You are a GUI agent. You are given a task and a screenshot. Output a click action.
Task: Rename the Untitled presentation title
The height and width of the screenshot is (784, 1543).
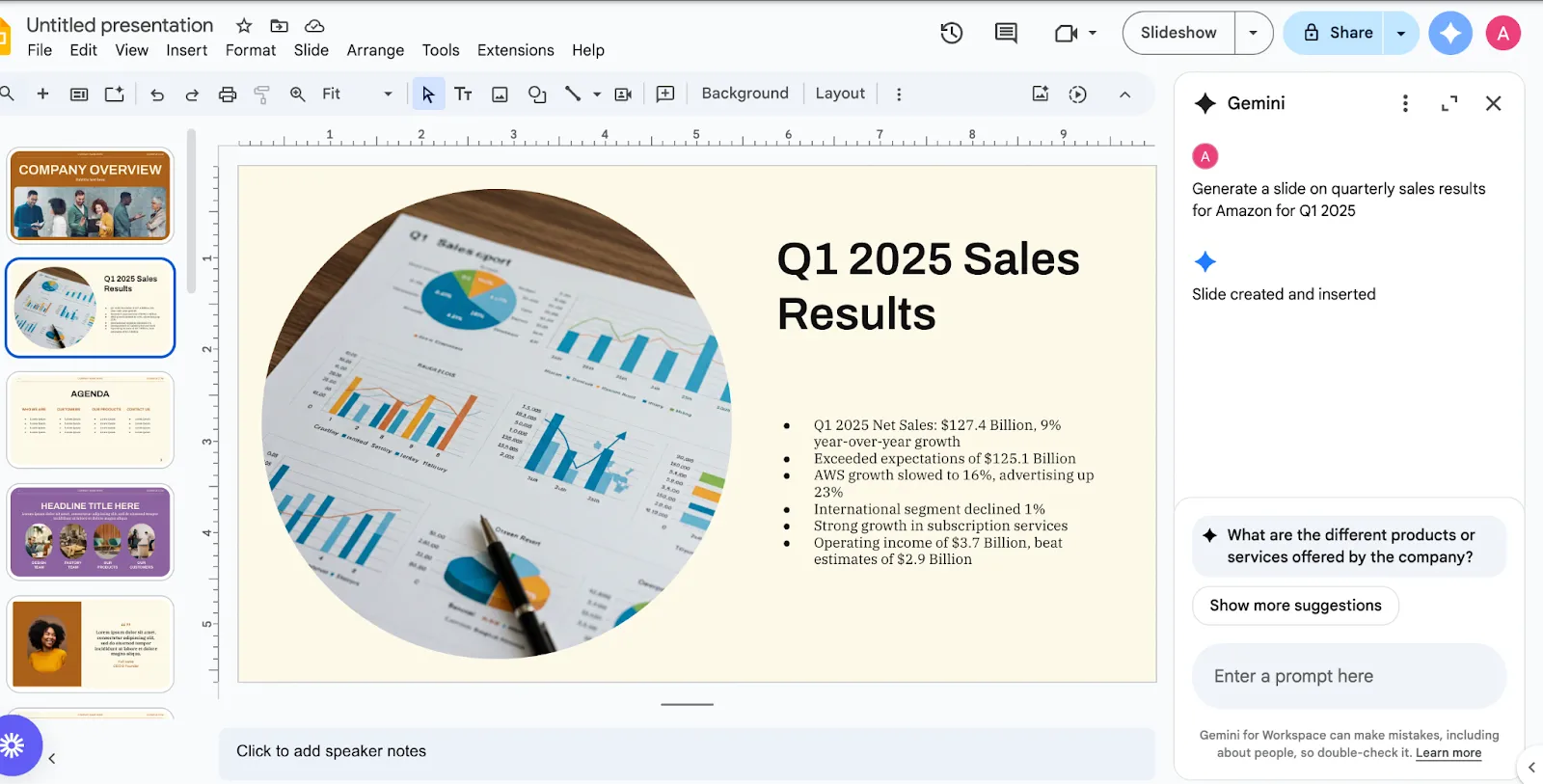coord(120,25)
